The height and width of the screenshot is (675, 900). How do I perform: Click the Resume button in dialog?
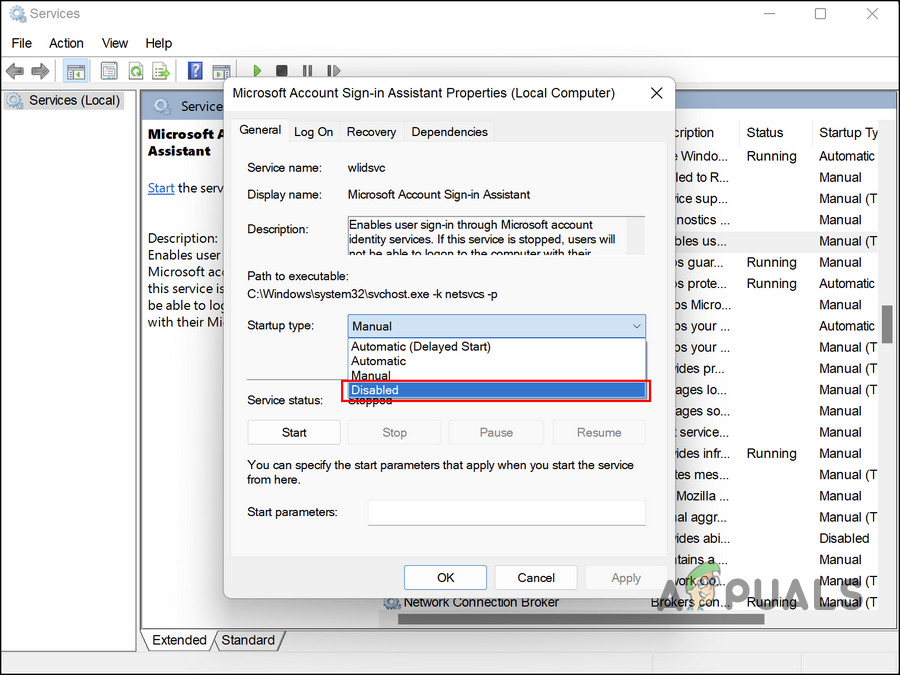click(599, 433)
